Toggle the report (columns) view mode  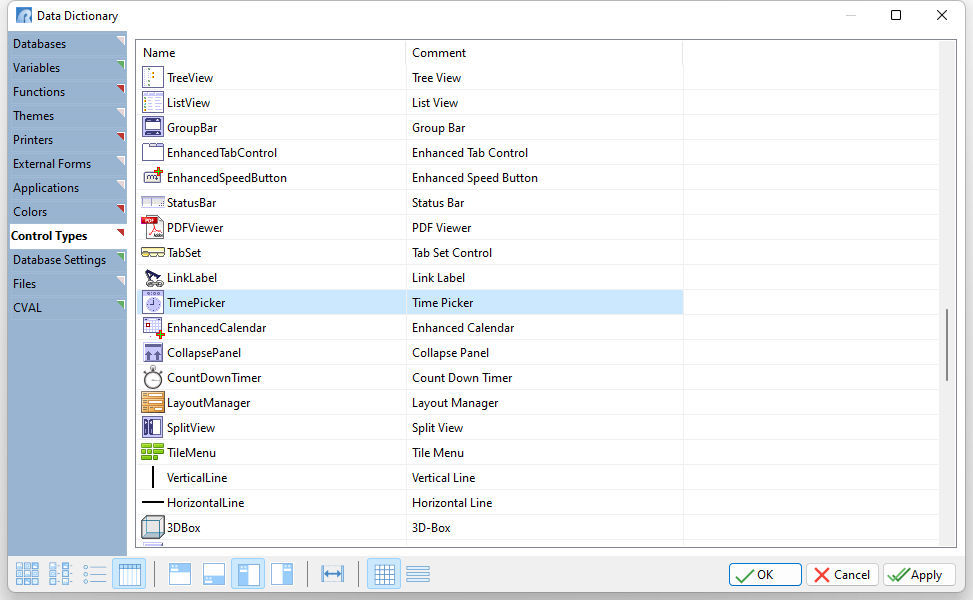[x=129, y=574]
